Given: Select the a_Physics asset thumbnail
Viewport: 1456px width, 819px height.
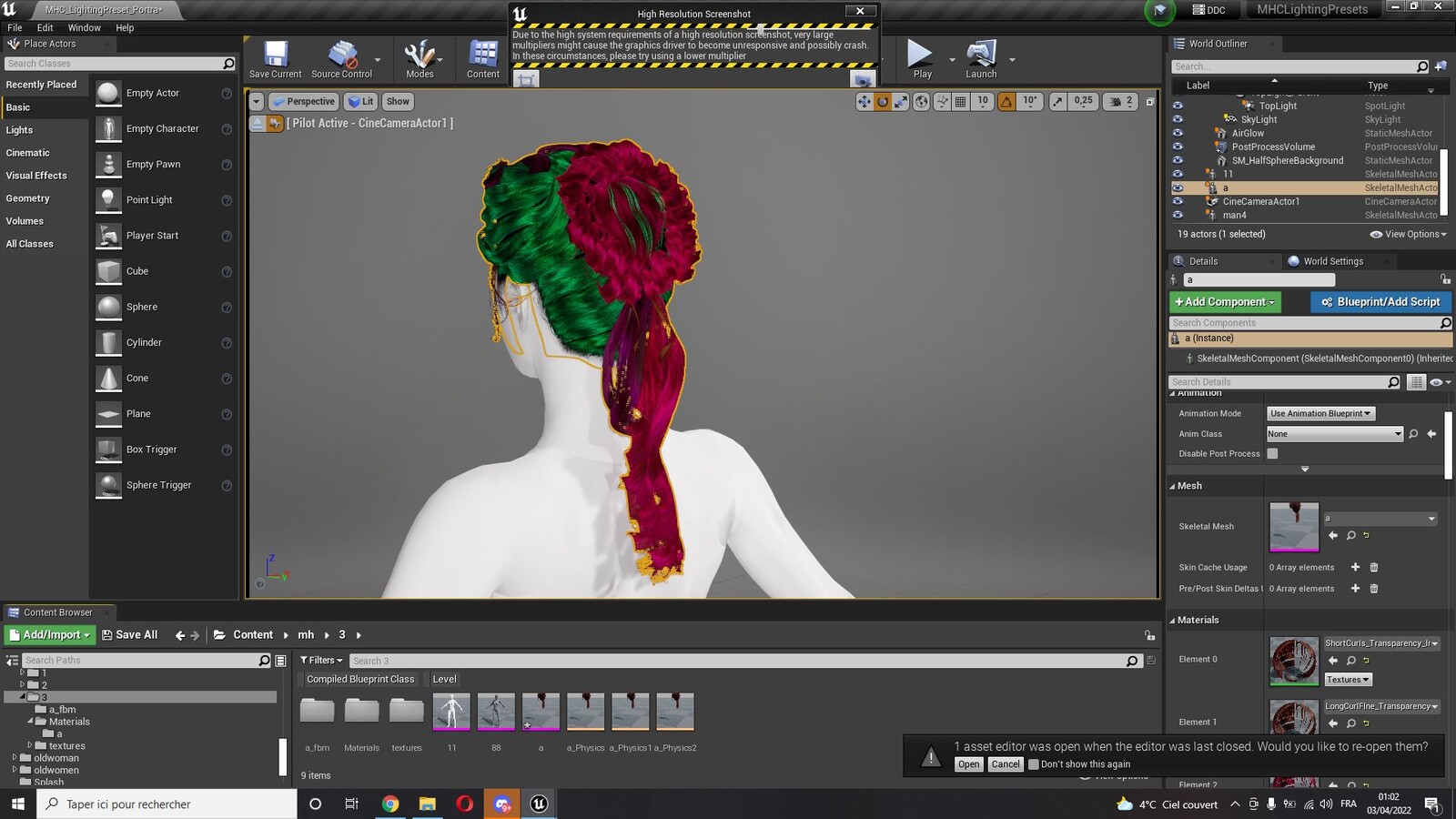Looking at the screenshot, I should 585,712.
